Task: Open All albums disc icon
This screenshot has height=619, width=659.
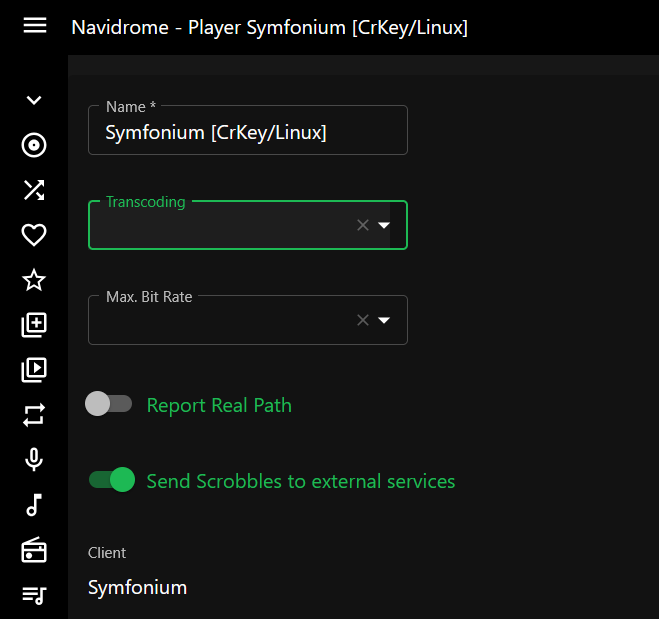Action: (34, 145)
